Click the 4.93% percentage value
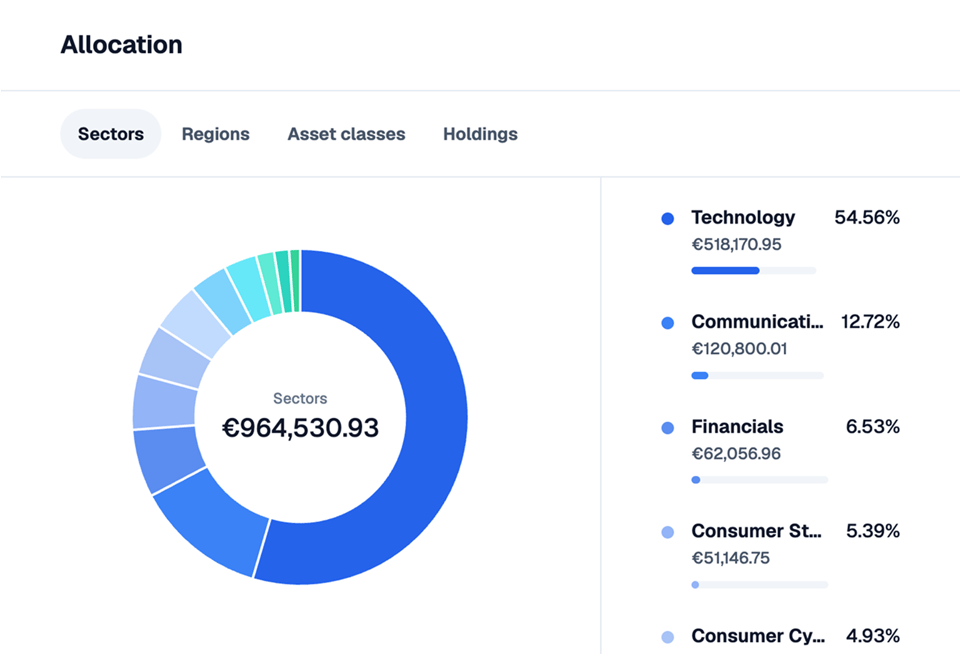 tap(872, 636)
